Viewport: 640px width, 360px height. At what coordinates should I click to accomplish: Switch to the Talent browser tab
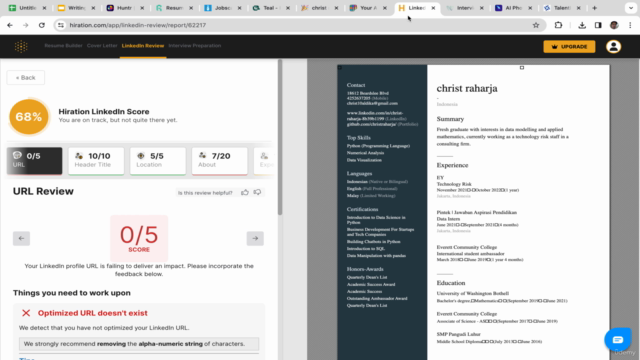click(x=562, y=8)
